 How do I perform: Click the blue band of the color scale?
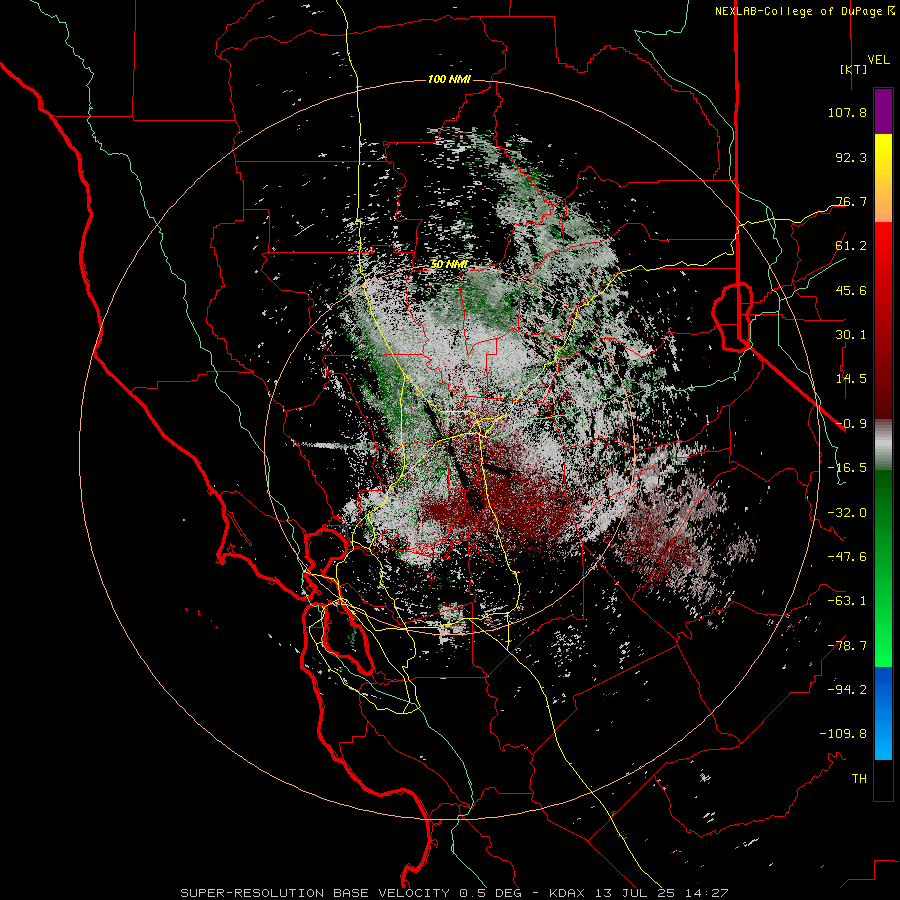point(883,713)
